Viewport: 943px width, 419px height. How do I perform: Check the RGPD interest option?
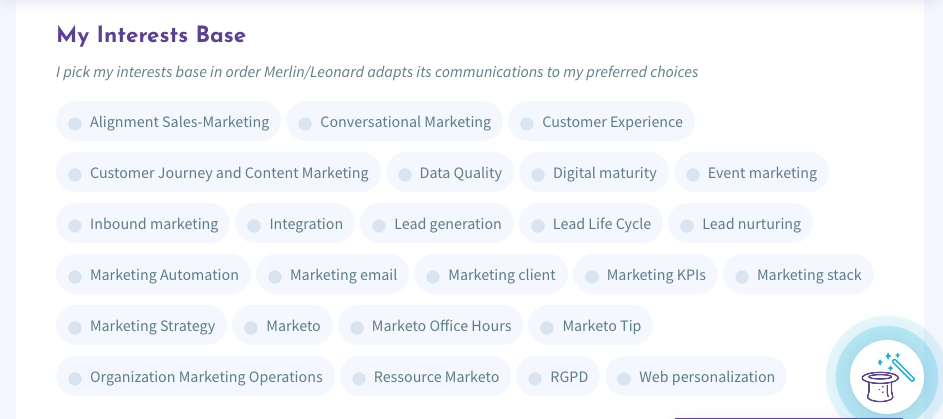pyautogui.click(x=558, y=377)
